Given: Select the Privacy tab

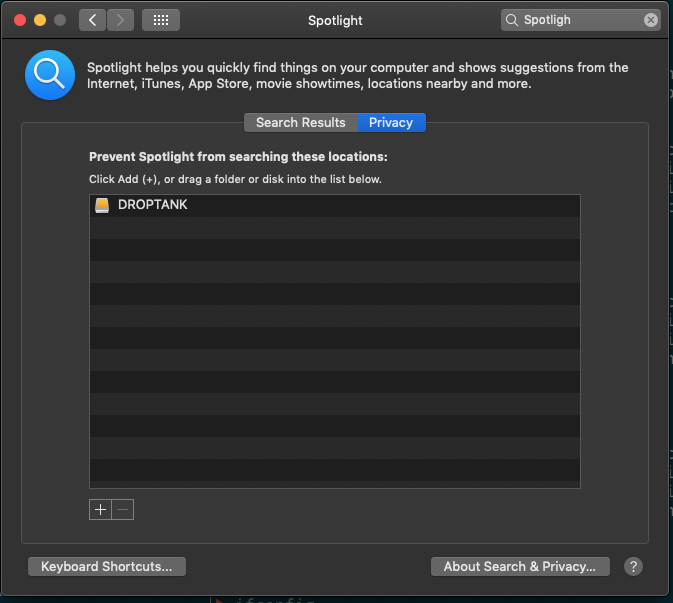Looking at the screenshot, I should pyautogui.click(x=391, y=123).
